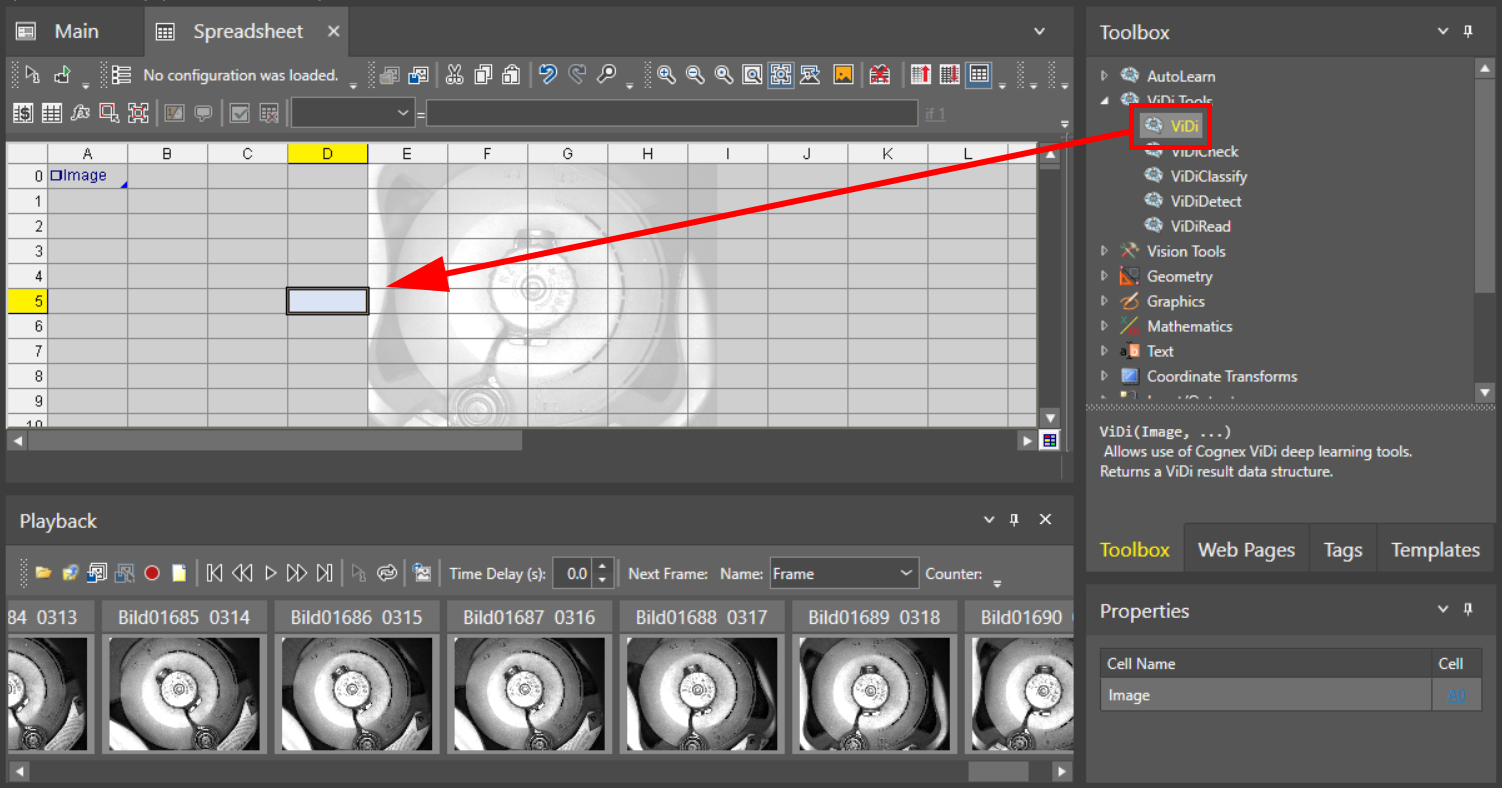Click the orange image overlay icon

point(843,75)
